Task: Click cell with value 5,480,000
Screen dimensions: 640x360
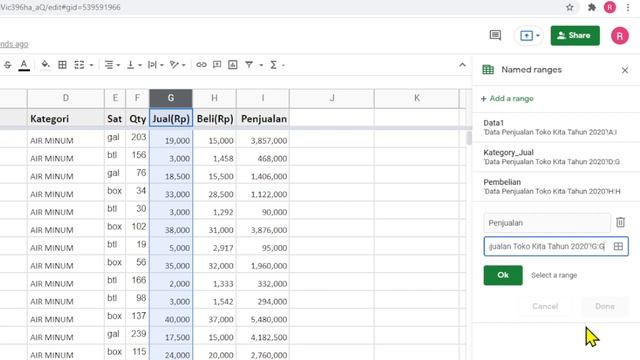Action: pos(263,318)
